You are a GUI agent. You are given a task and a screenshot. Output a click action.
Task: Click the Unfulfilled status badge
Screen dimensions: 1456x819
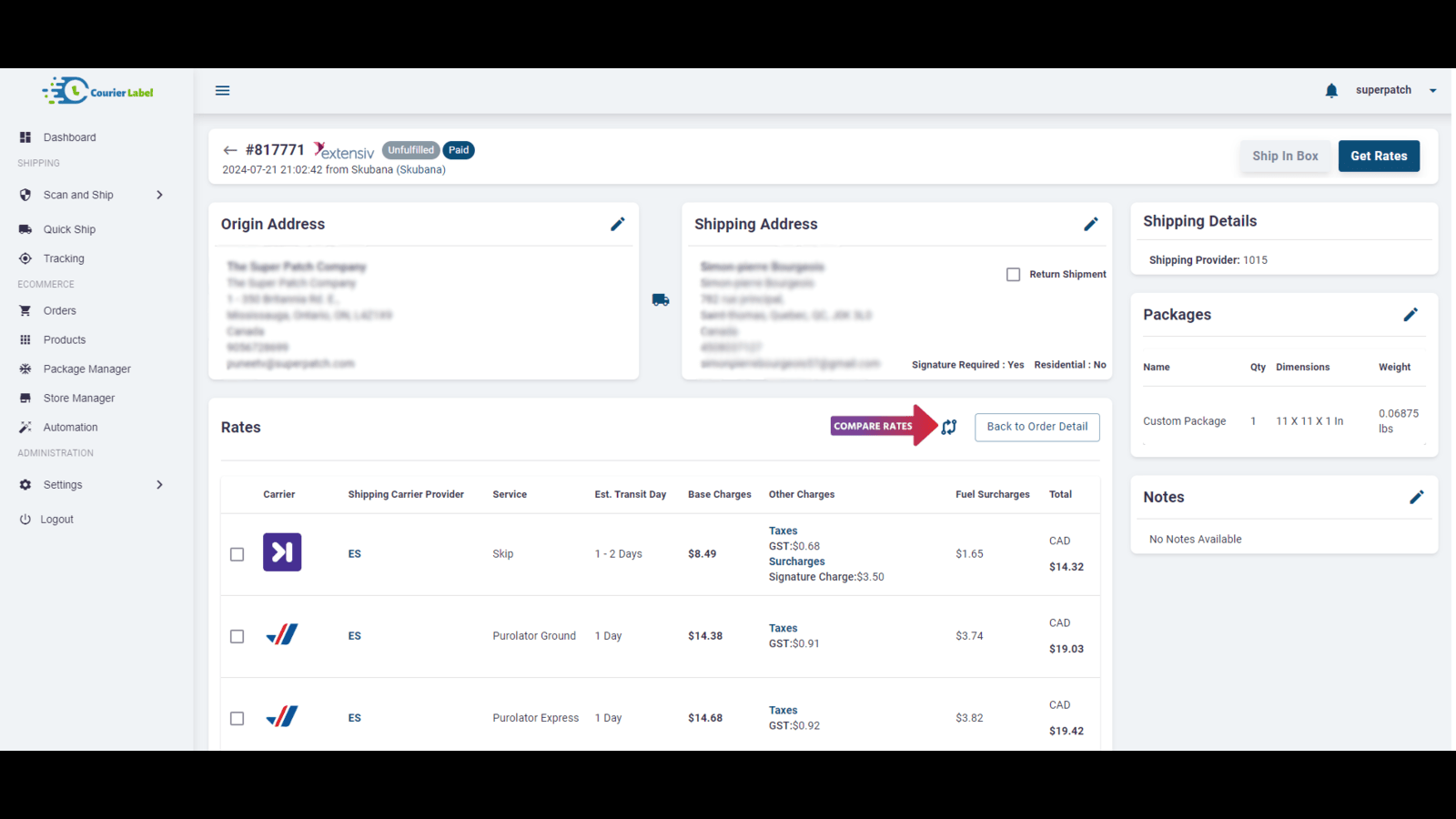410,150
